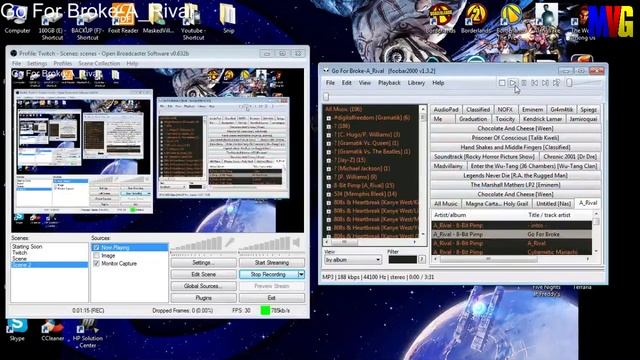Open the Scene Collection menu in OBS
The width and height of the screenshot is (640, 360).
pyautogui.click(x=99, y=64)
